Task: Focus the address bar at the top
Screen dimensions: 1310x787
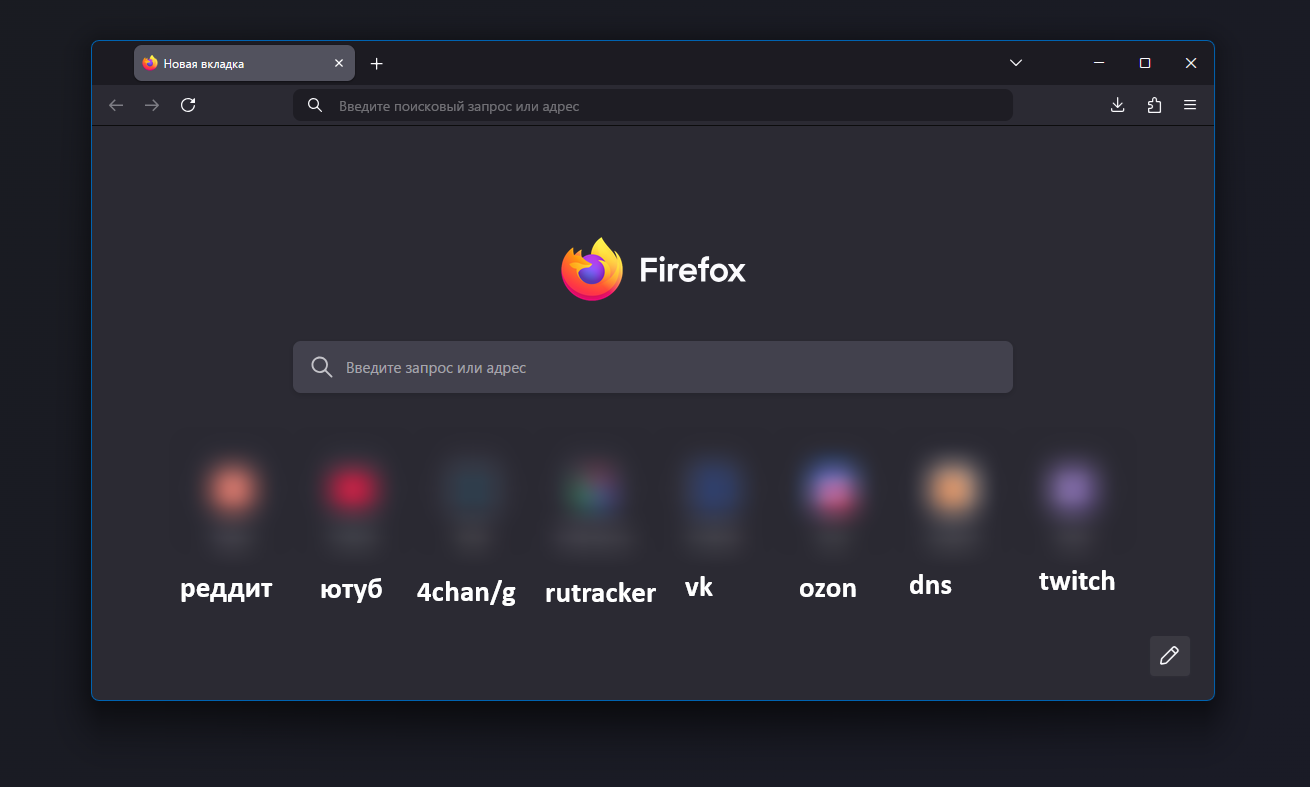Action: click(x=653, y=105)
